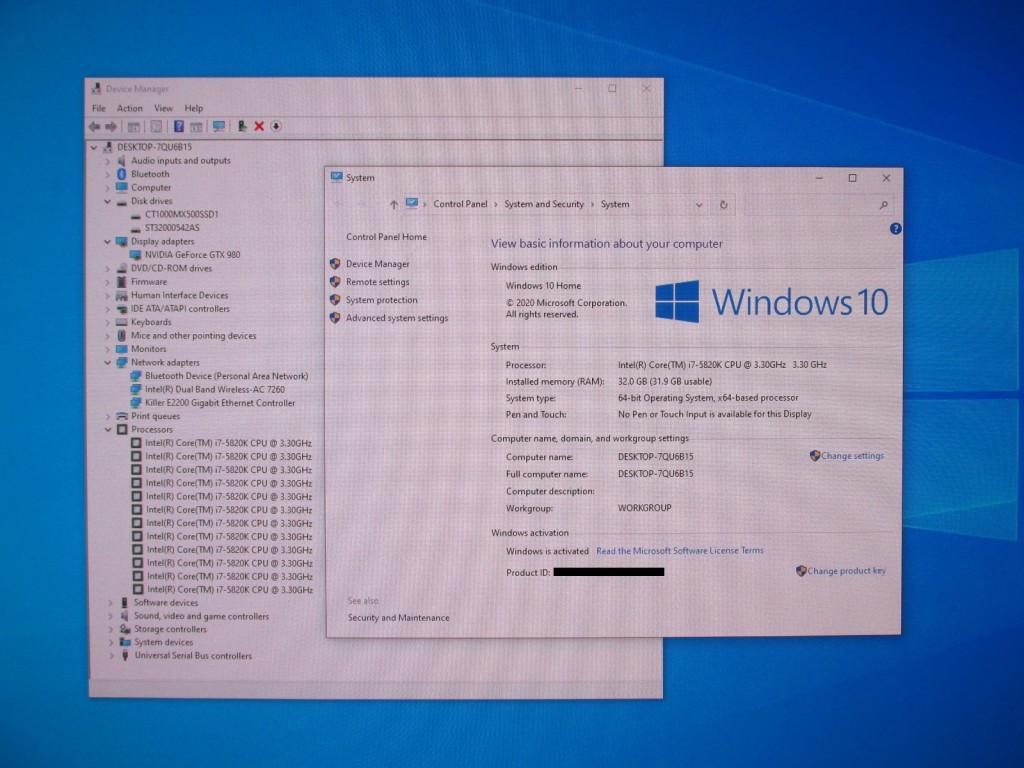The height and width of the screenshot is (768, 1024).
Task: Open Remote settings link
Action: point(377,282)
